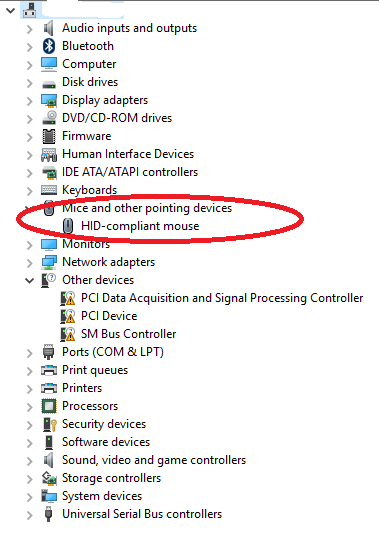Image resolution: width=379 pixels, height=558 pixels.
Task: Select the PCI Device entry
Action: click(109, 316)
